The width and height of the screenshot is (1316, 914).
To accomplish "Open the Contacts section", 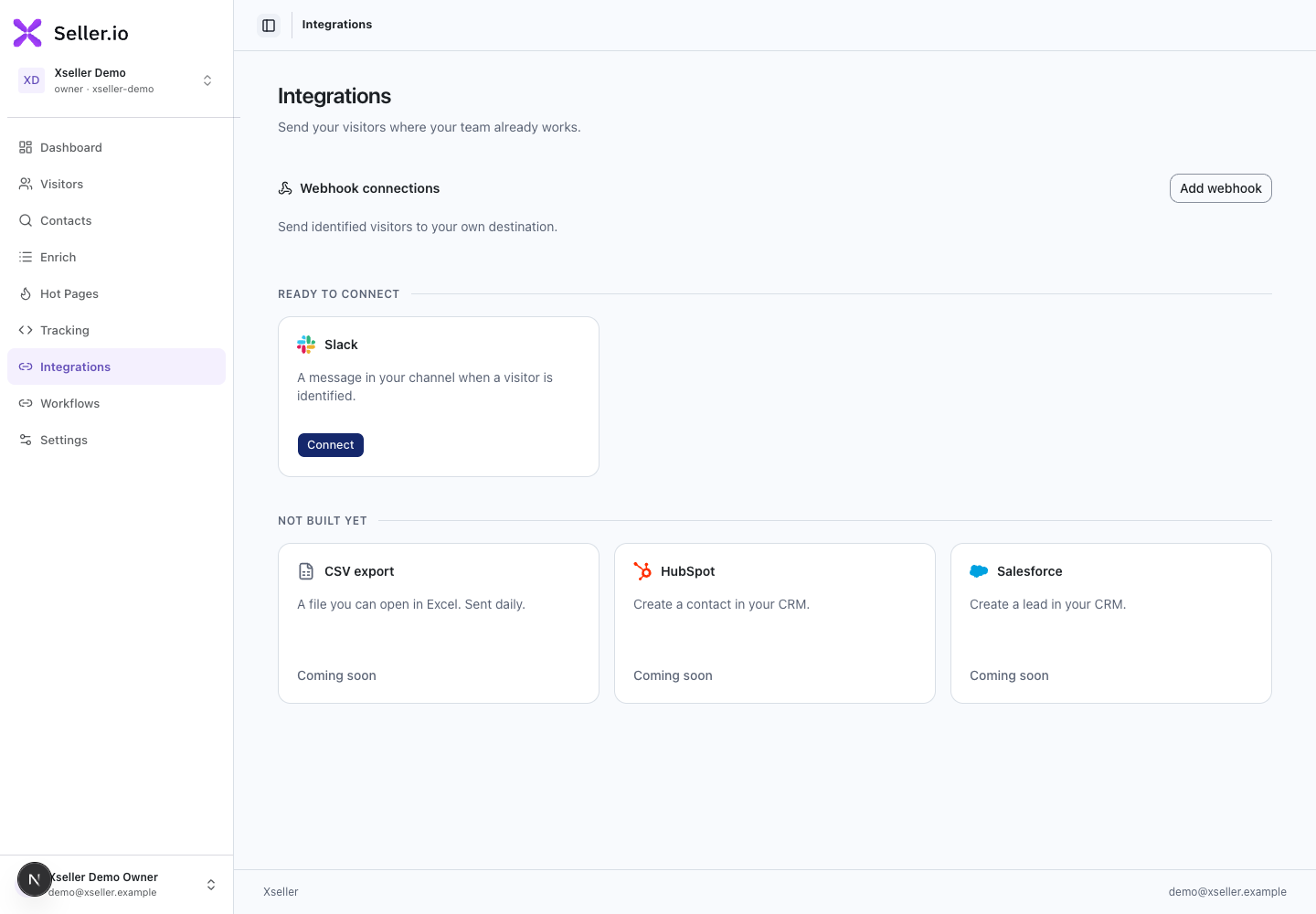I will pyautogui.click(x=116, y=220).
